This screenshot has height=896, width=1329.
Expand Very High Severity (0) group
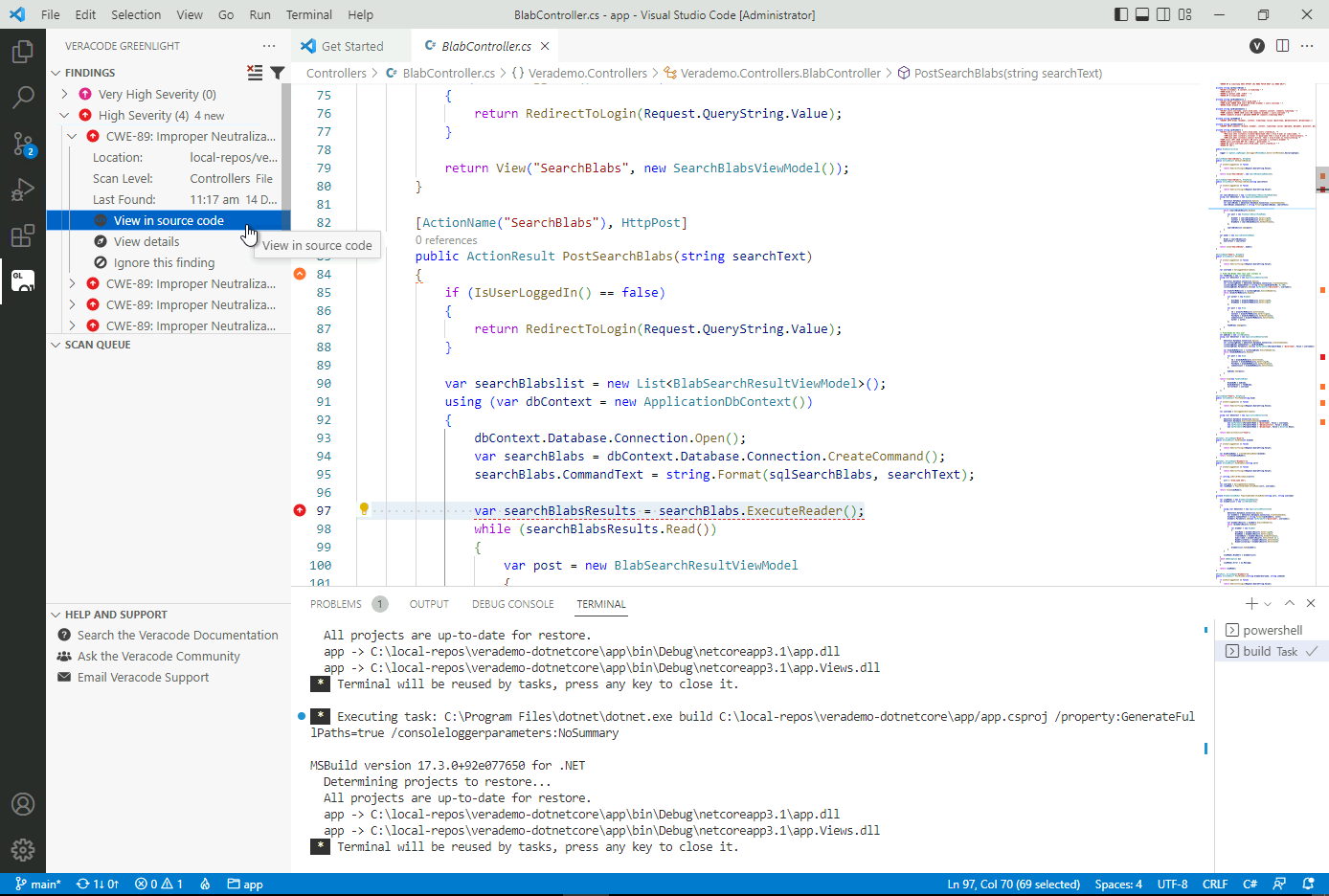[x=64, y=94]
